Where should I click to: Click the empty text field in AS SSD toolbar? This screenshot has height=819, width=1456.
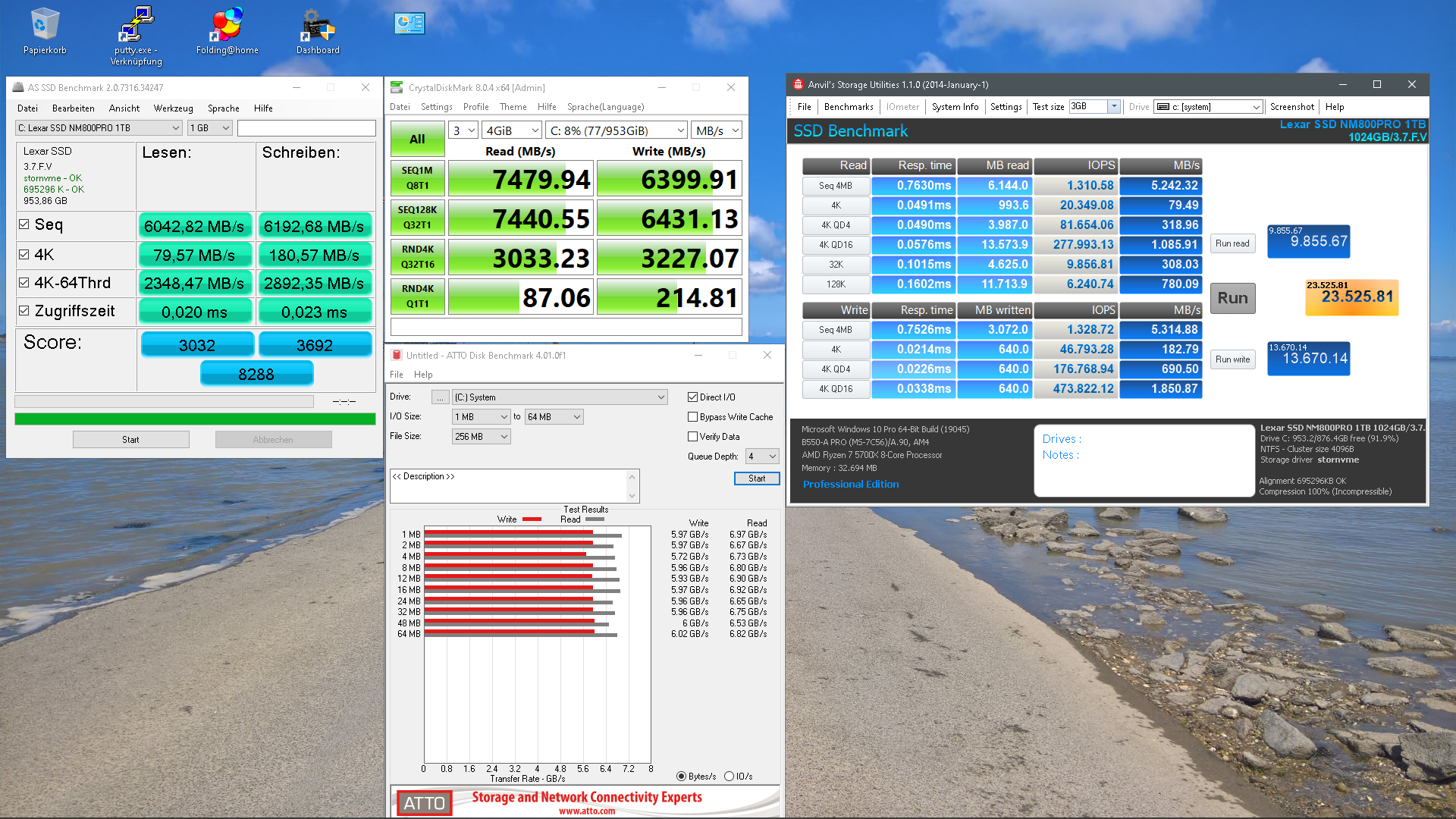306,128
